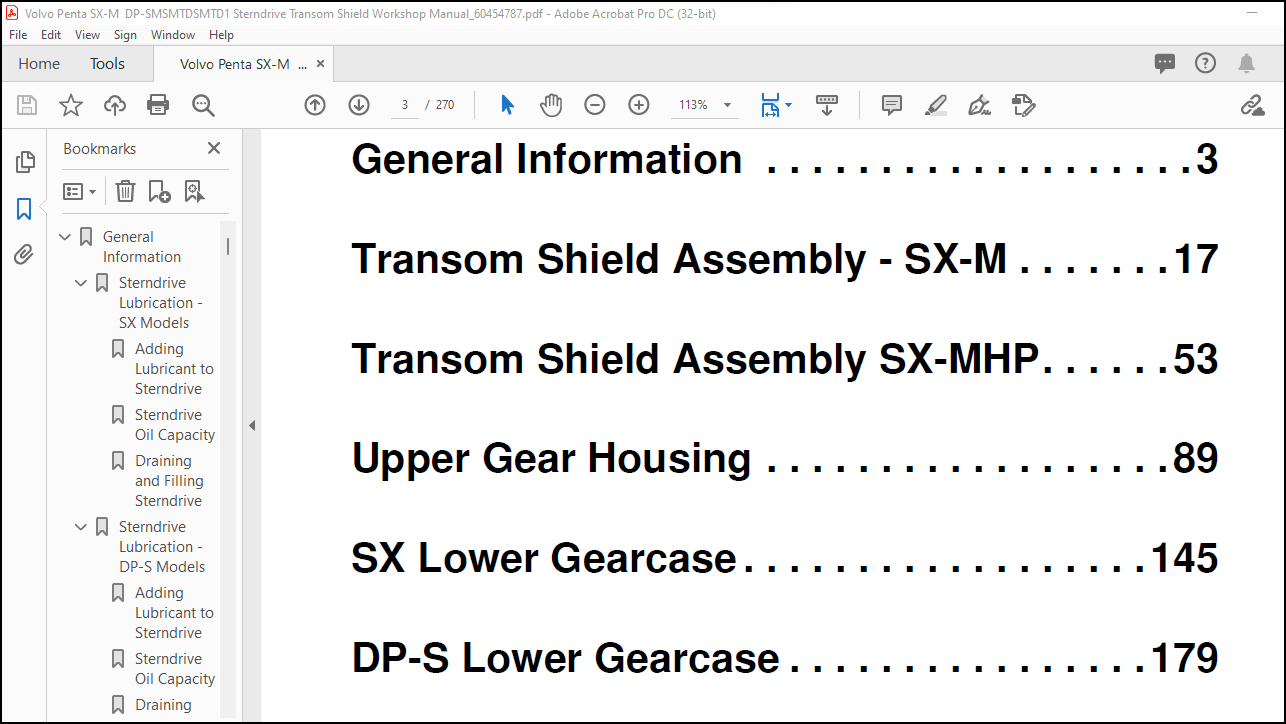
Task: Zoom in with plus icon
Action: click(639, 105)
